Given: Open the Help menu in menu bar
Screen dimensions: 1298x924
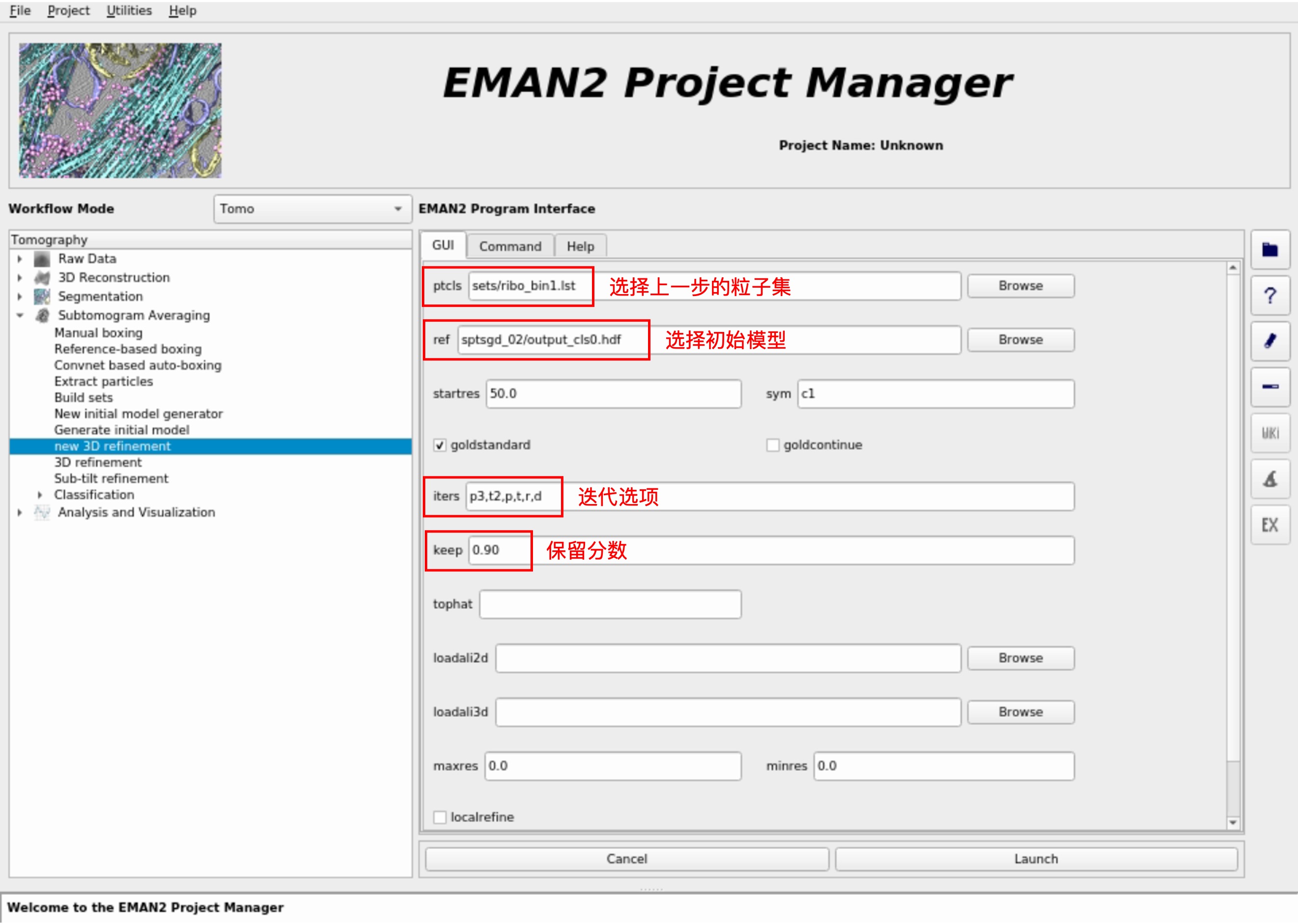Looking at the screenshot, I should [182, 11].
